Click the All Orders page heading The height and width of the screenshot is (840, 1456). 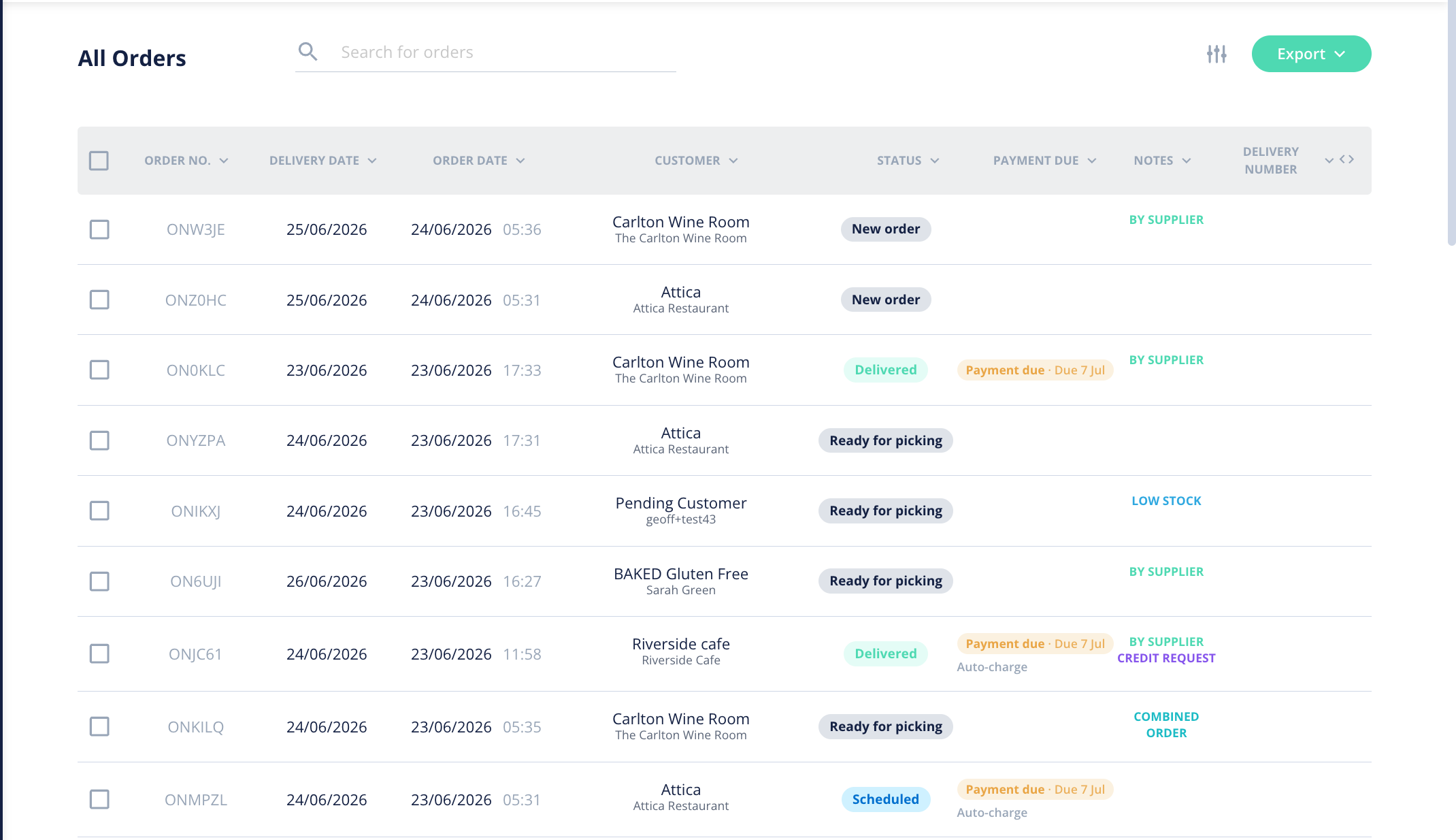point(132,59)
